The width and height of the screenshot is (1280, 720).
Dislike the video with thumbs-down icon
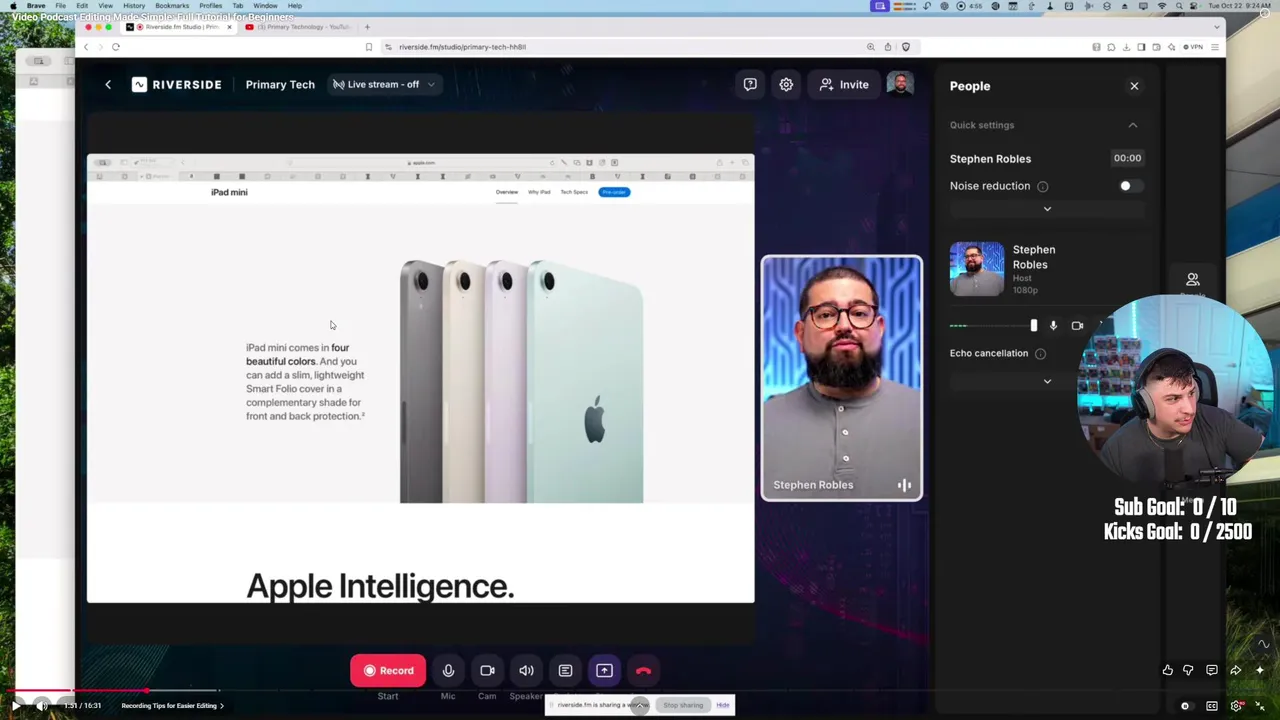click(x=1188, y=671)
